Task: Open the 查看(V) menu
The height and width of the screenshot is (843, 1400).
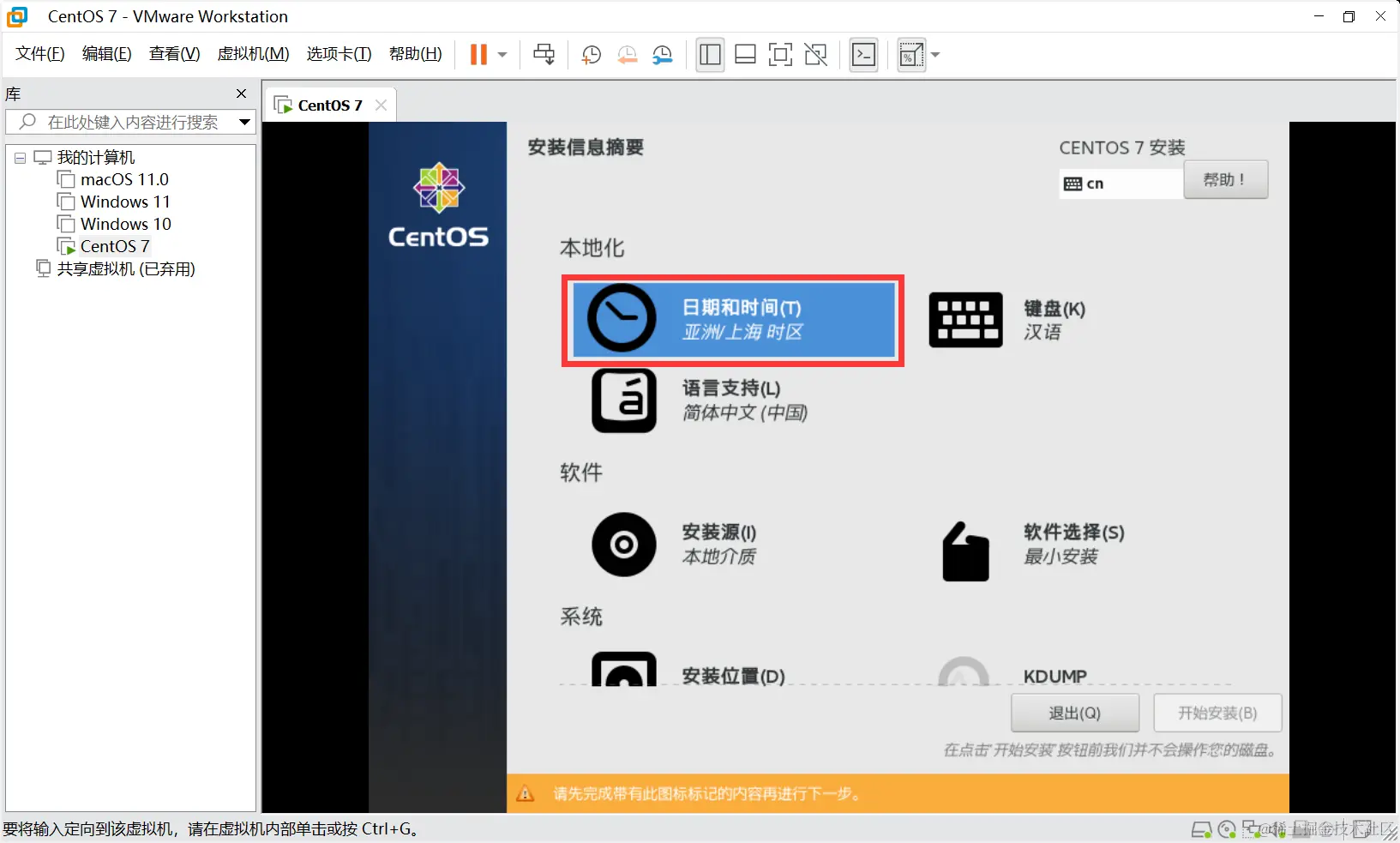Action: [175, 54]
